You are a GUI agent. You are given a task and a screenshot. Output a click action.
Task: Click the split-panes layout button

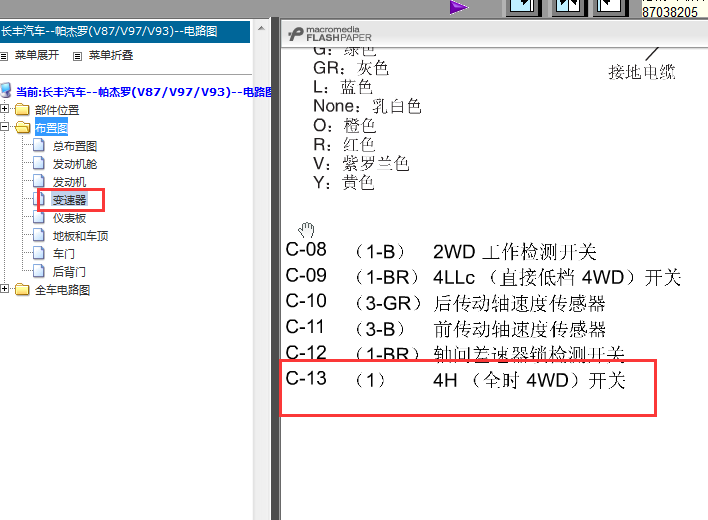pyautogui.click(x=568, y=6)
